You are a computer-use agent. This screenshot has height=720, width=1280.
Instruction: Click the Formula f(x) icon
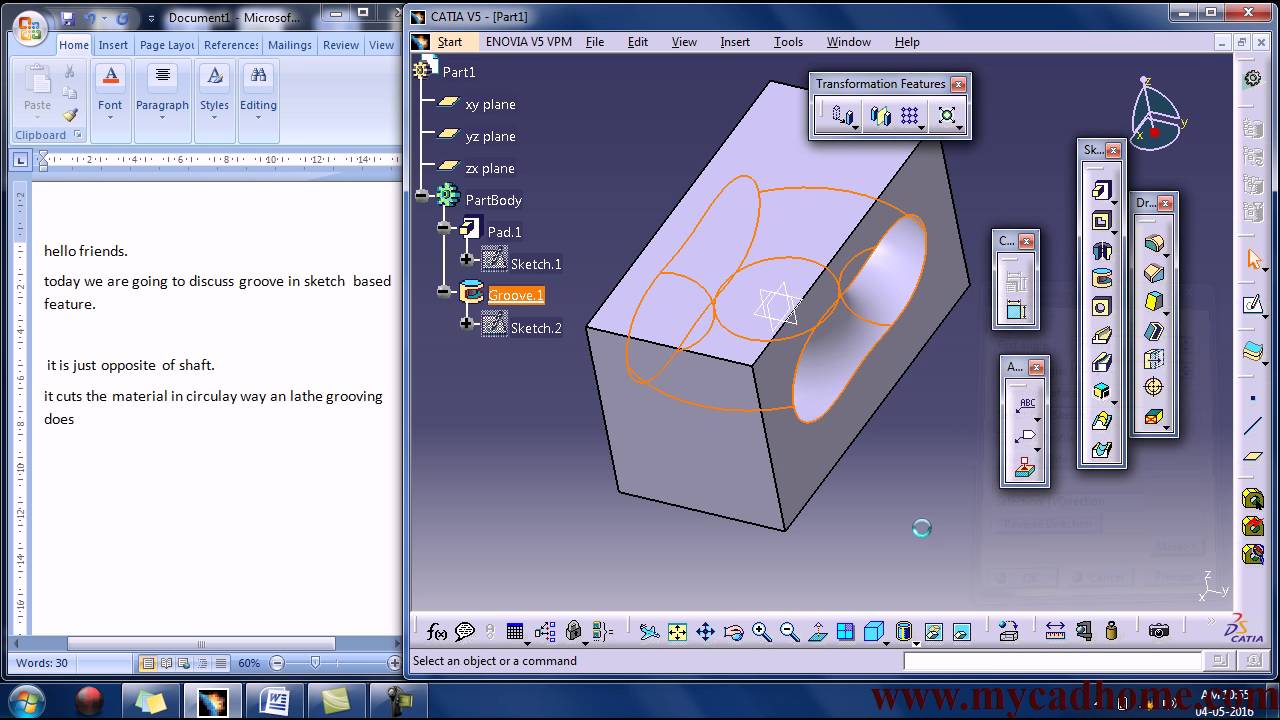point(436,631)
